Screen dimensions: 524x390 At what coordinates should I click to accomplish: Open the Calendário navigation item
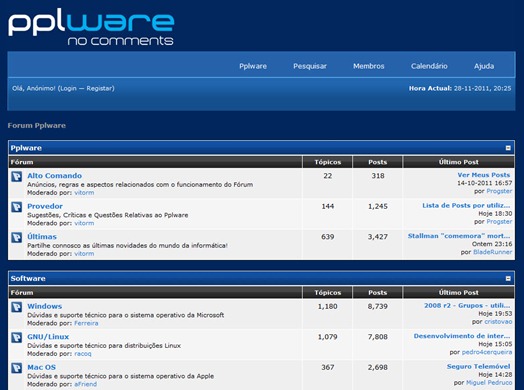(x=429, y=66)
